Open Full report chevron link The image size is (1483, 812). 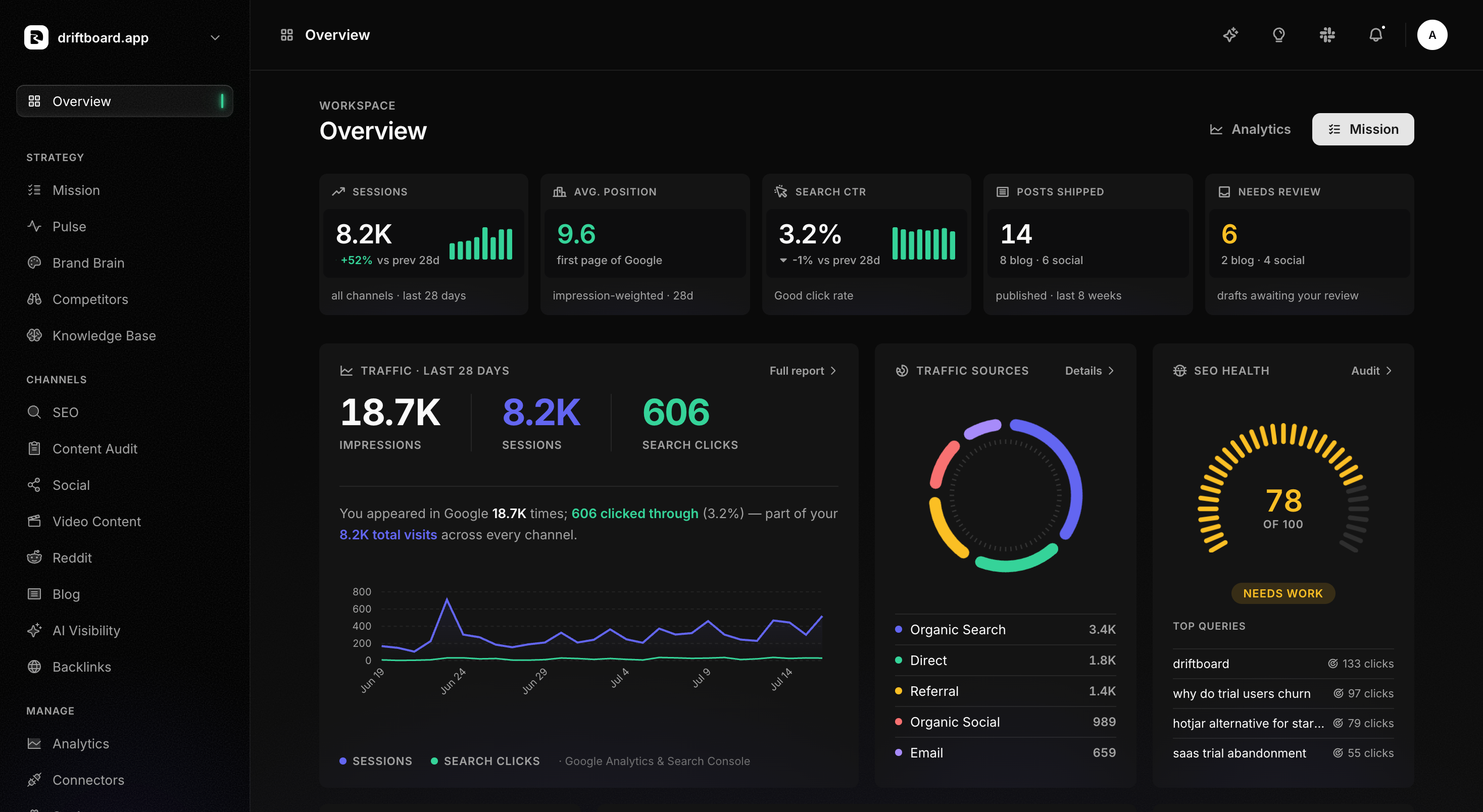803,371
